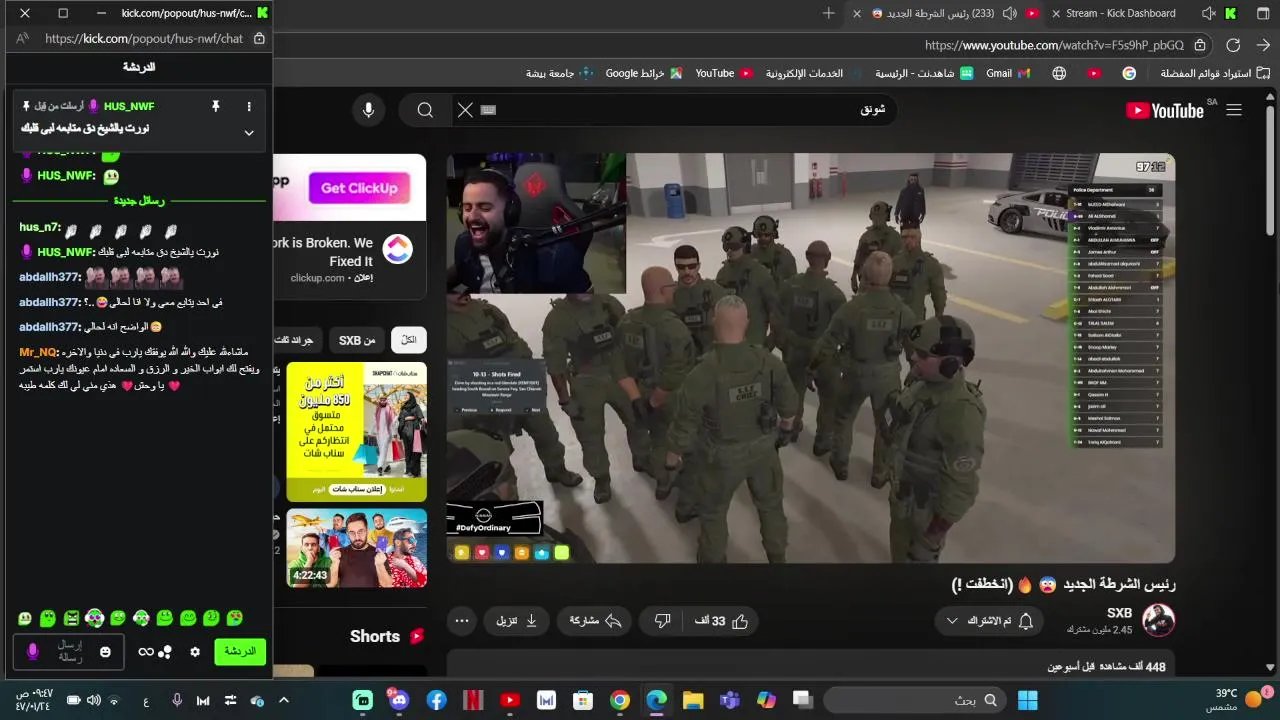This screenshot has height=720, width=1280.
Task: Open the SXB channel avatar
Action: coord(1159,621)
